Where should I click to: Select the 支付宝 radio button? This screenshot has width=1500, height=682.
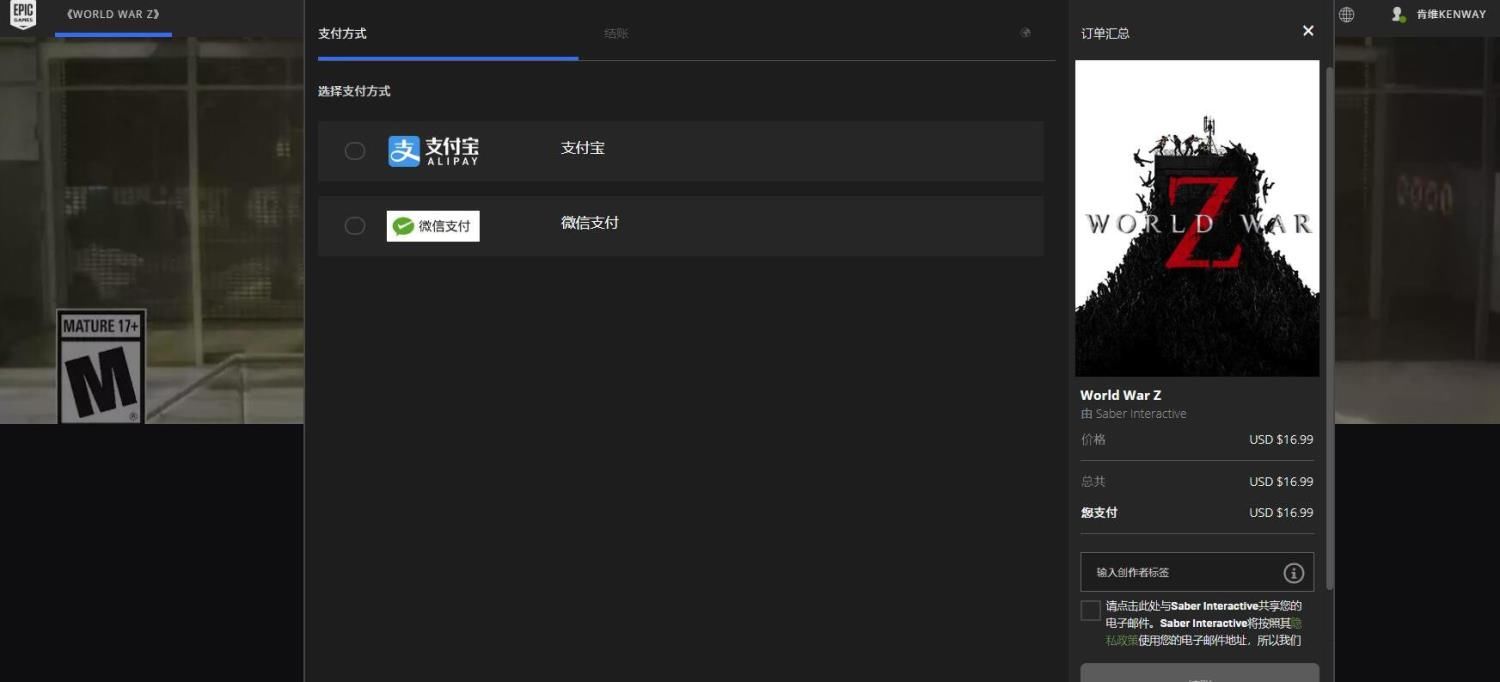[355, 151]
